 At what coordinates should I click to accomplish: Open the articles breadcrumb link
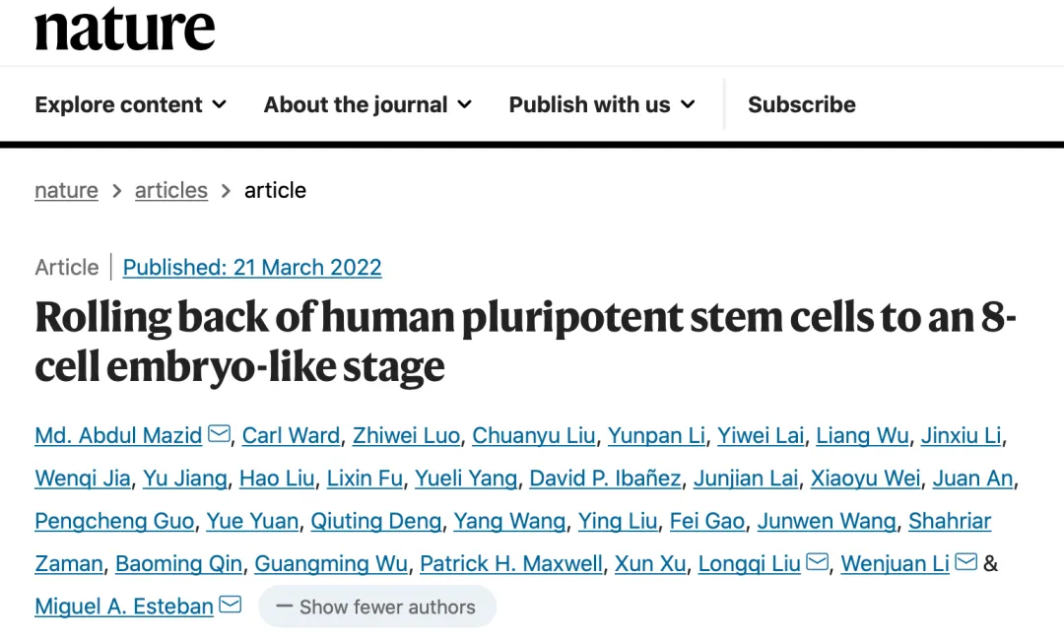pos(171,190)
